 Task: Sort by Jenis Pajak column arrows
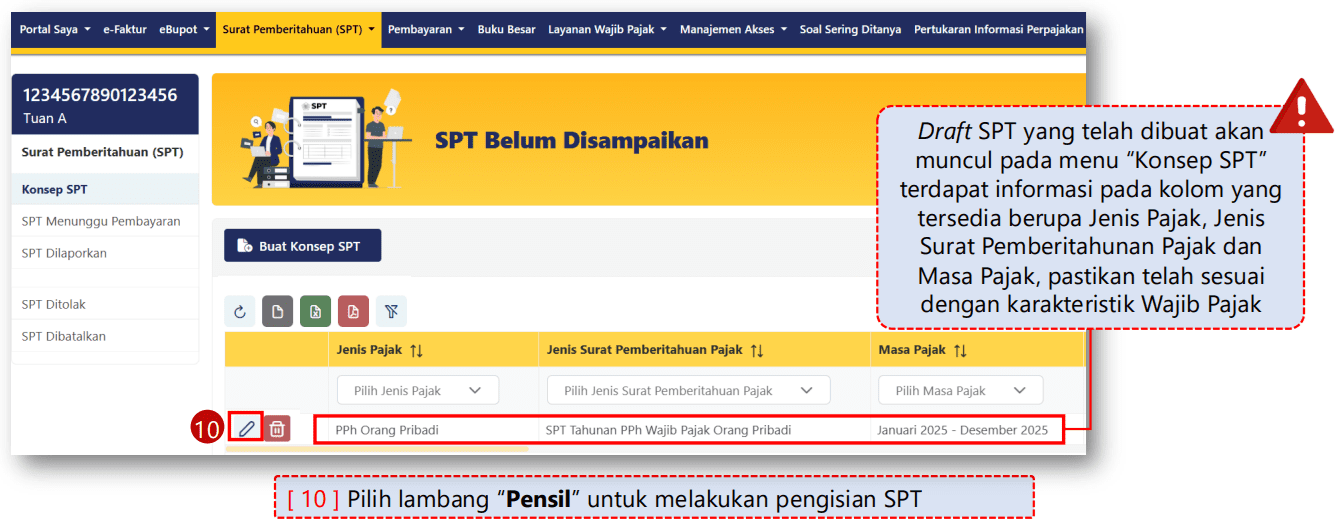pyautogui.click(x=417, y=350)
